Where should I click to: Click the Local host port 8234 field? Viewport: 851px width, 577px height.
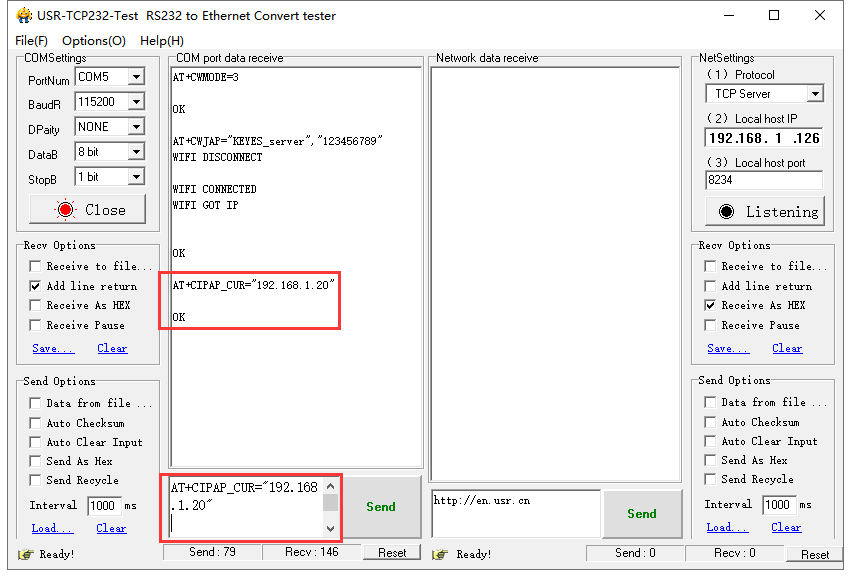click(x=764, y=180)
